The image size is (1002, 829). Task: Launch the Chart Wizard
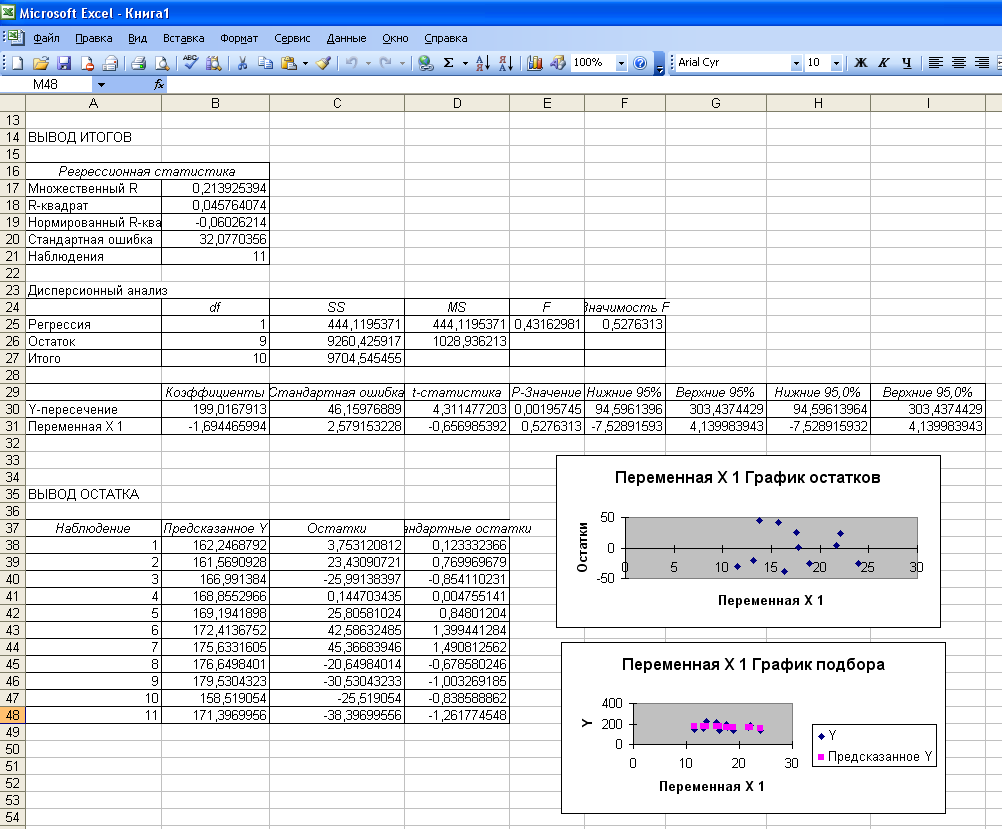(535, 63)
